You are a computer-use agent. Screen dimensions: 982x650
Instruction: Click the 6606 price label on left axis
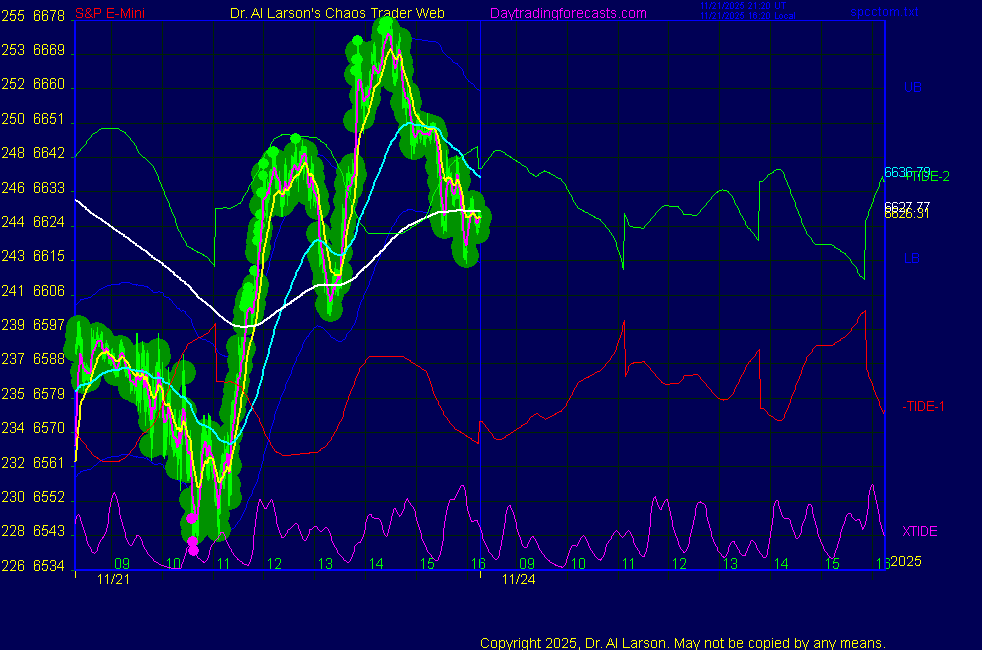[x=49, y=291]
